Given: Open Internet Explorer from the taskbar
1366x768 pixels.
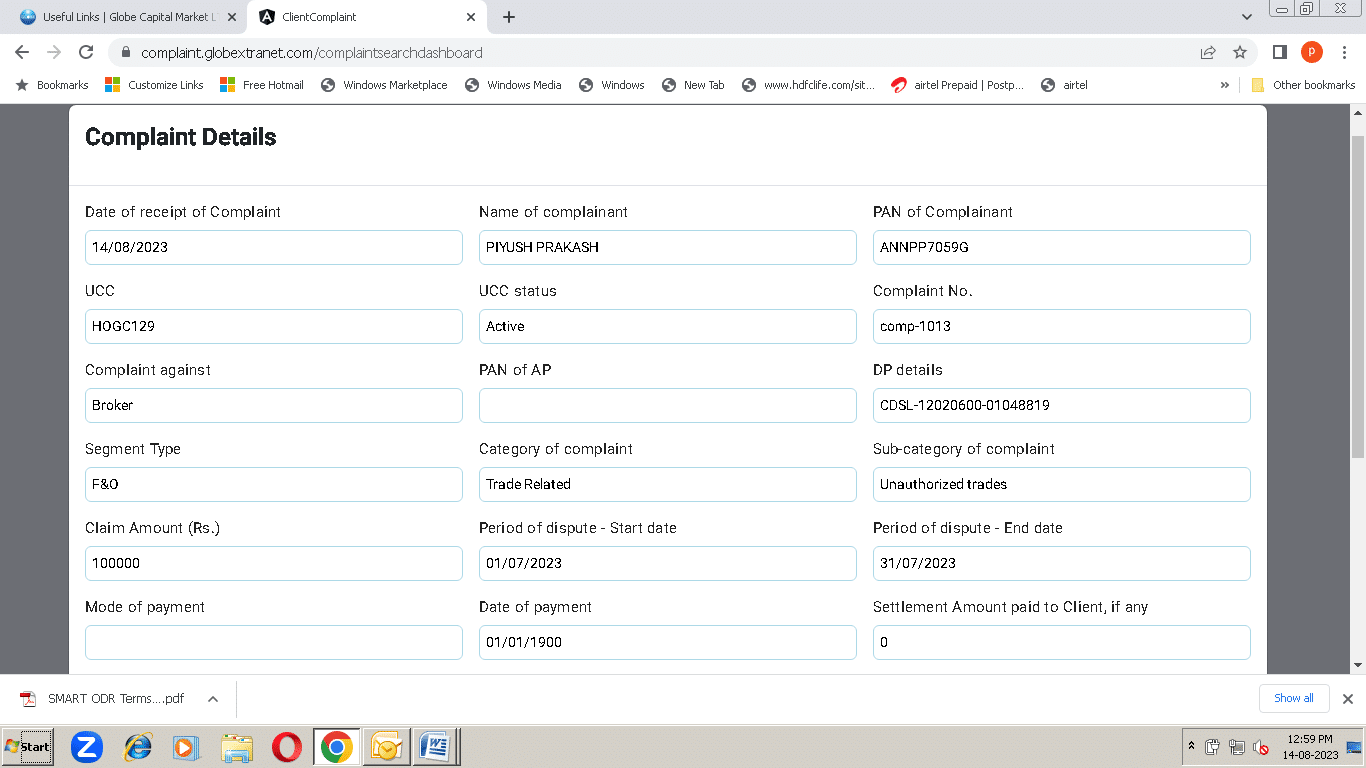Looking at the screenshot, I should 137,747.
